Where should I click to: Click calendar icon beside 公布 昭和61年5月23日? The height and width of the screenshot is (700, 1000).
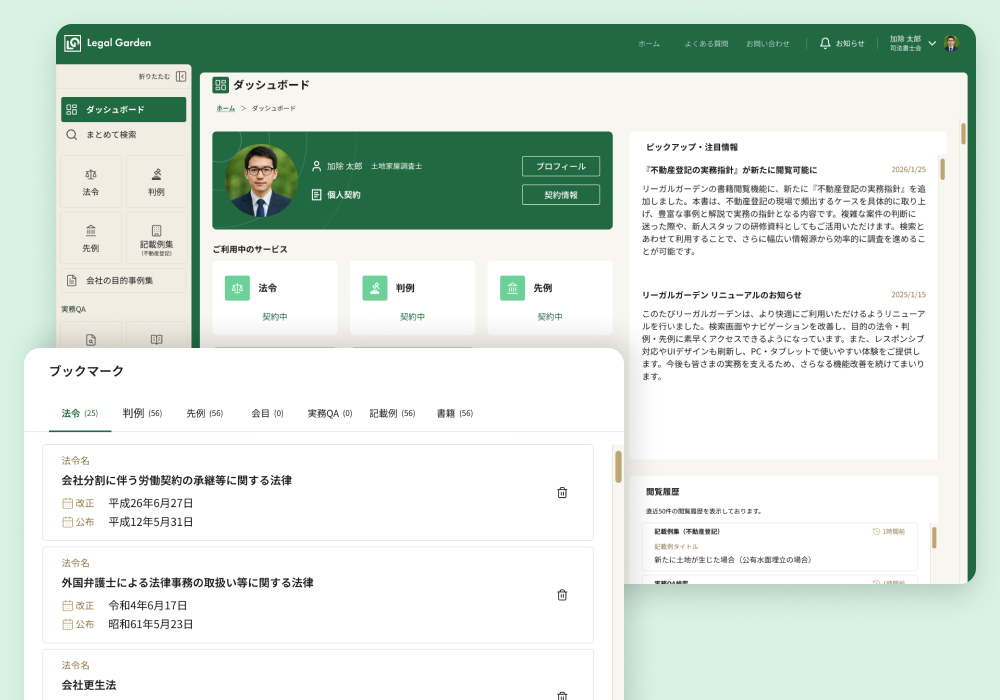68,624
